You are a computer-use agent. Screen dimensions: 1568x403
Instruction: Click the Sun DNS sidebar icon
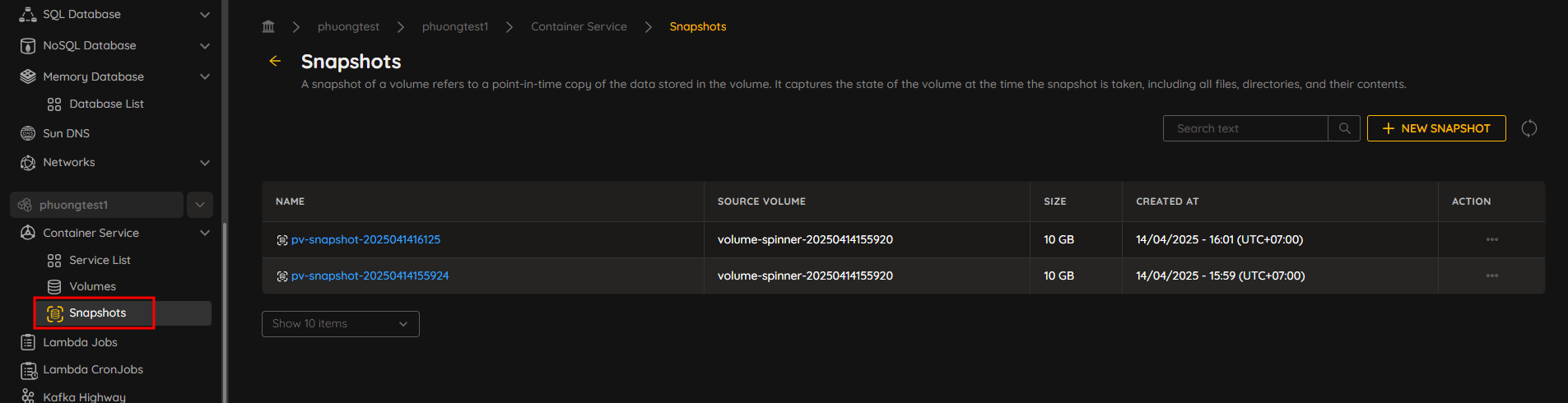pos(28,133)
